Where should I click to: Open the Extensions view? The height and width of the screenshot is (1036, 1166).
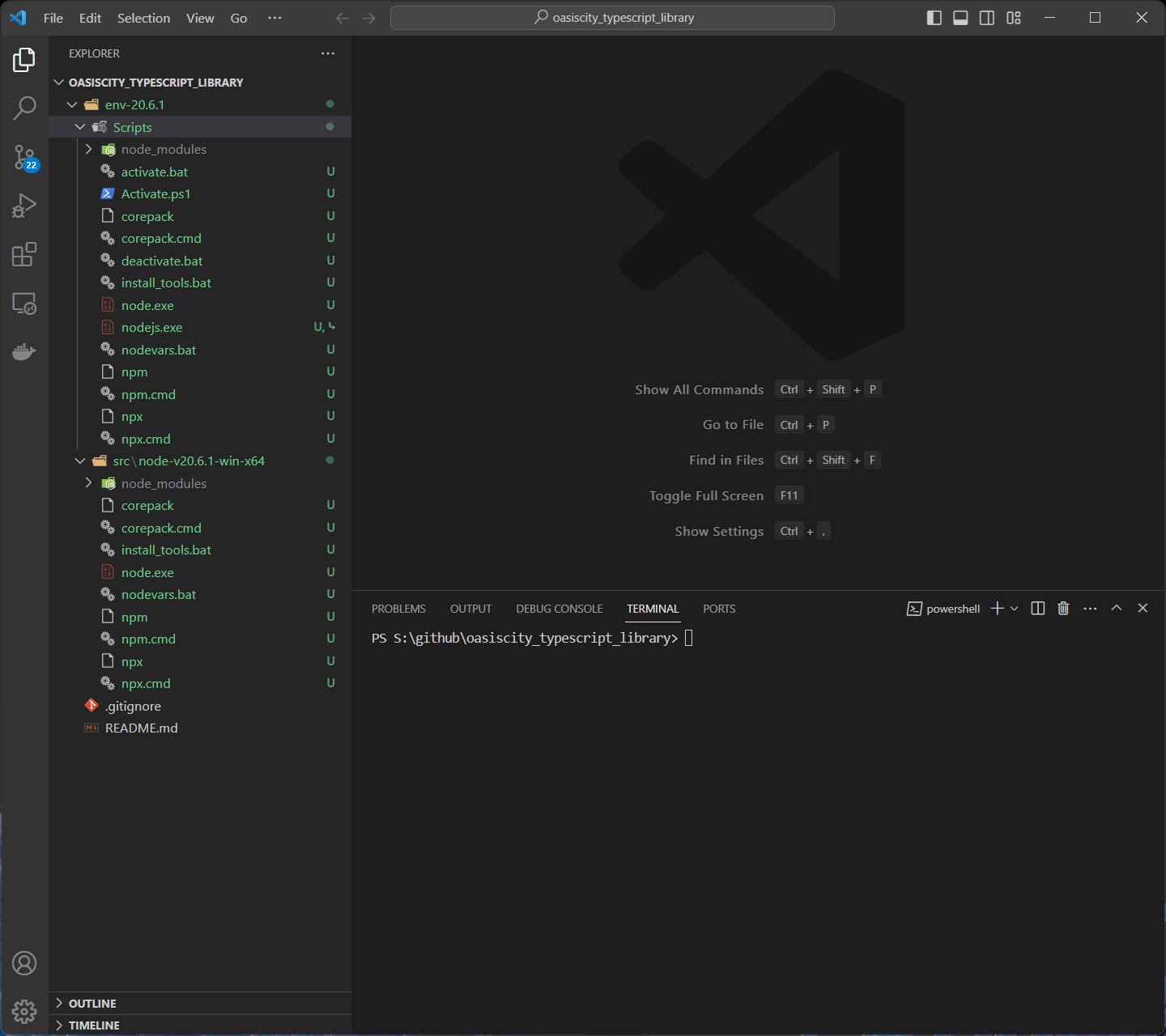[24, 254]
